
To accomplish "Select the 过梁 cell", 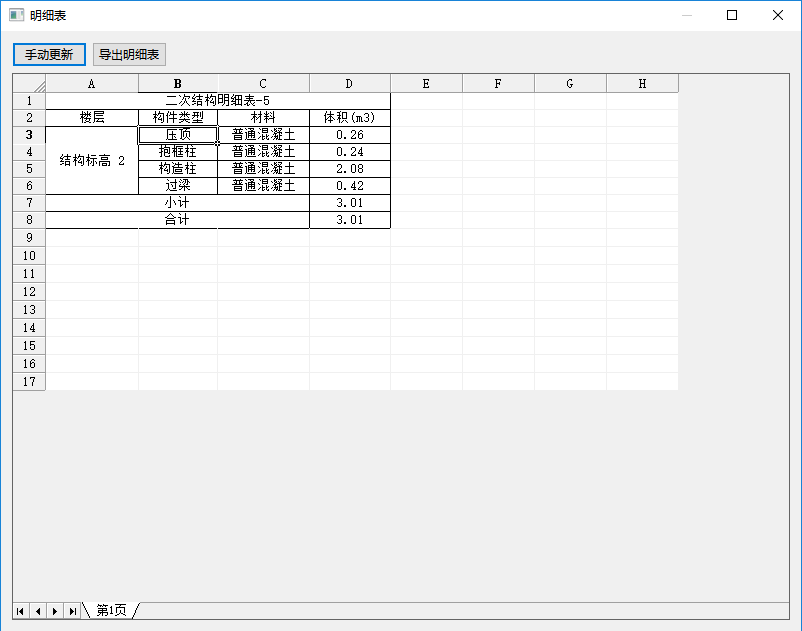I will pos(178,185).
